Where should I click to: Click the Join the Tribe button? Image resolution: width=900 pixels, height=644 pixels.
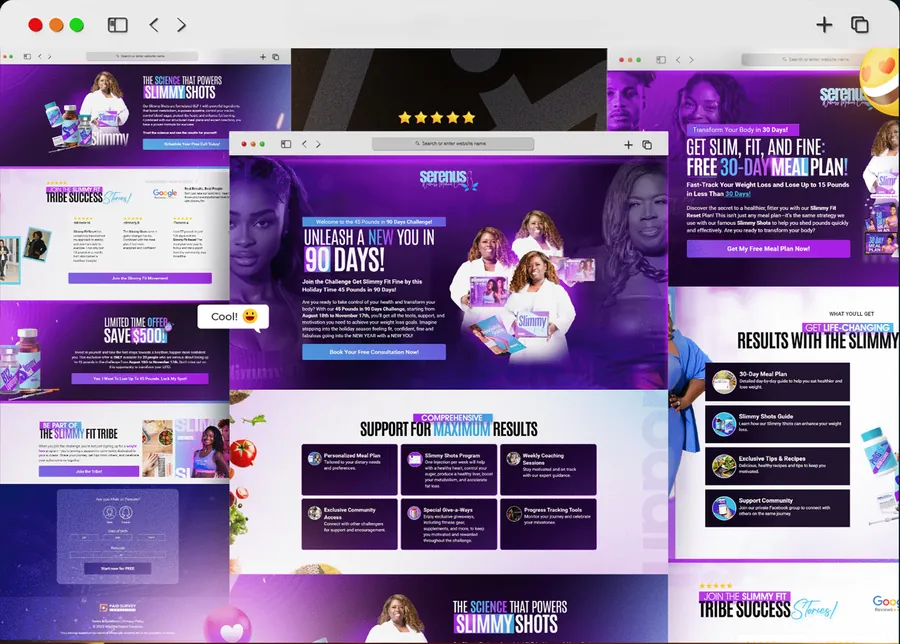coord(89,471)
